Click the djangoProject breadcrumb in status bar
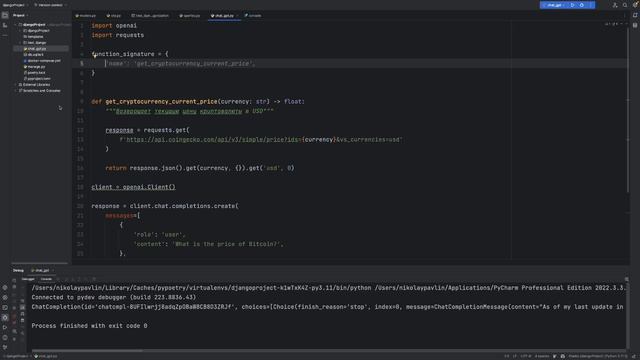Viewport: 640px width, 360px height. pos(16,356)
